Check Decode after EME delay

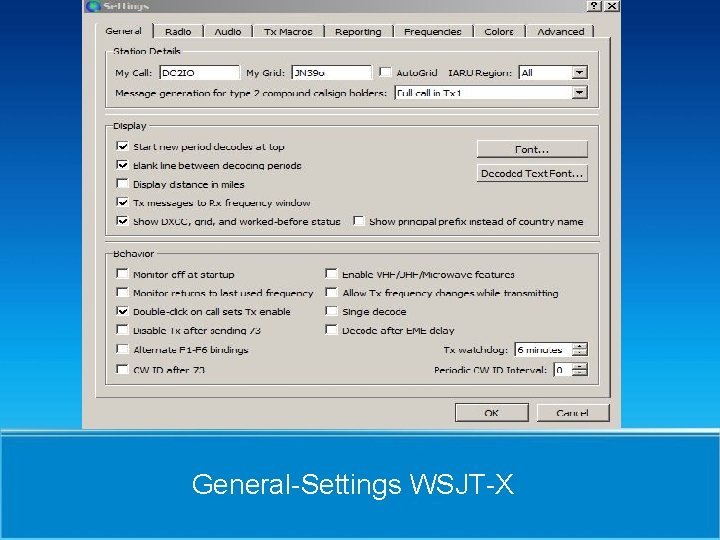pos(331,330)
